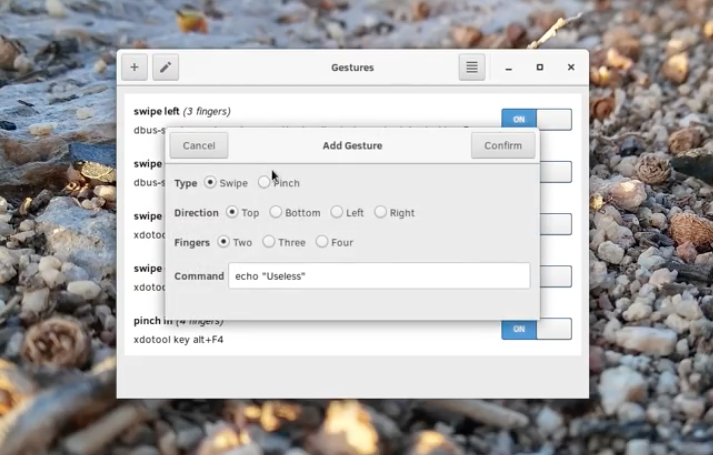Click the pencil edit icon
This screenshot has height=455, width=713.
(x=165, y=68)
